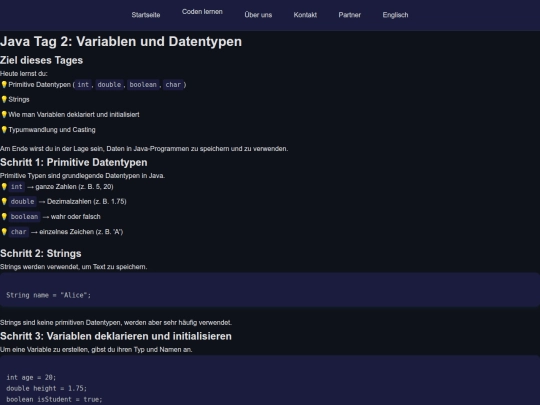This screenshot has height=405, width=540.
Task: Click sentence Strings werden verwendet, um Text zu speichern
Action: coord(73,267)
